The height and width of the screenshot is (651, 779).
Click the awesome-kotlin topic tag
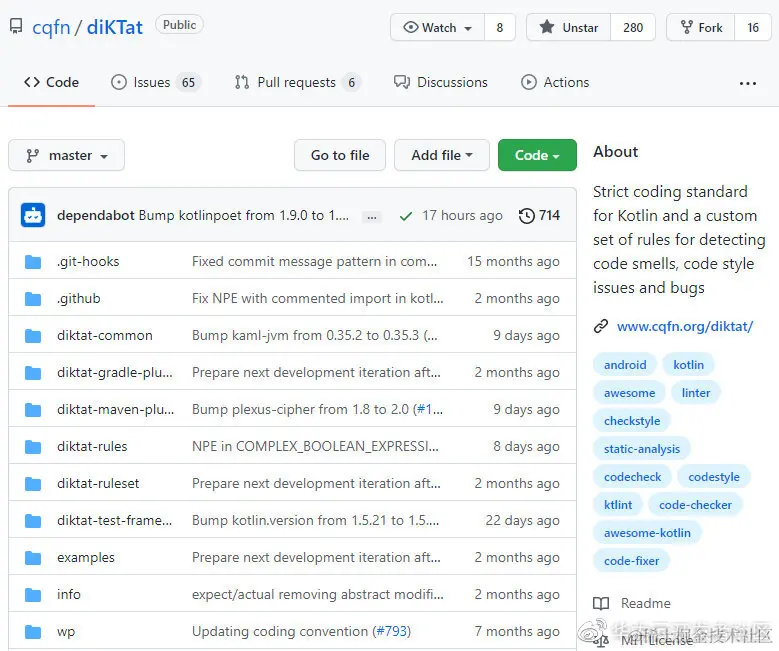click(x=647, y=533)
